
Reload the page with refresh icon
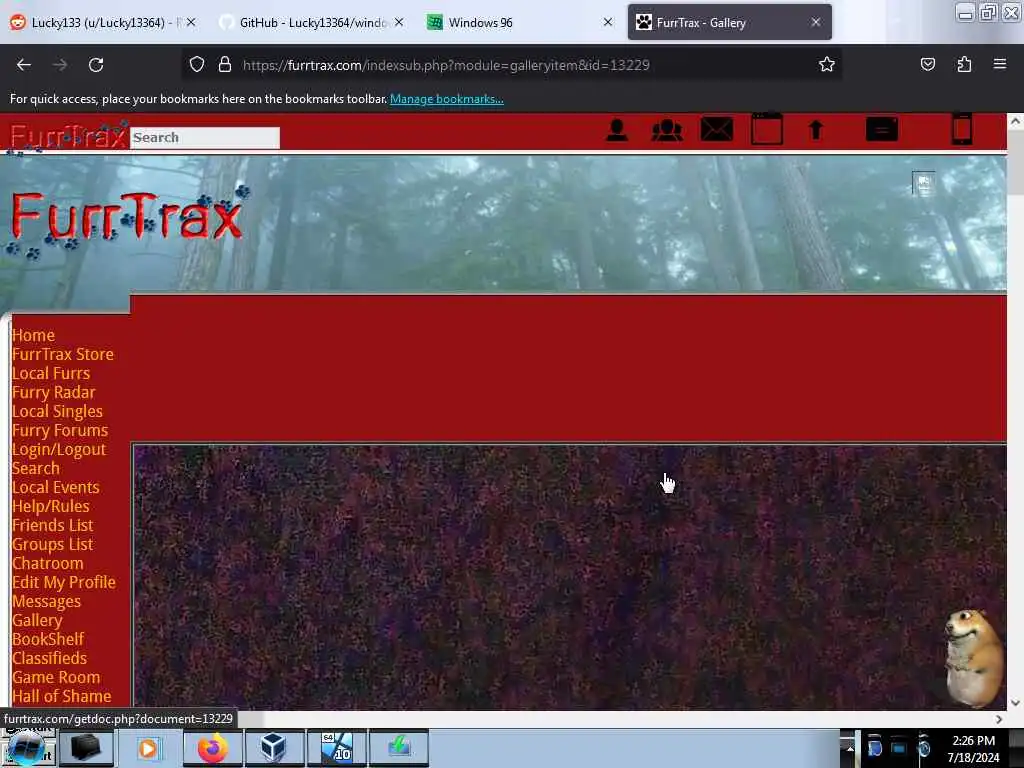[x=96, y=65]
